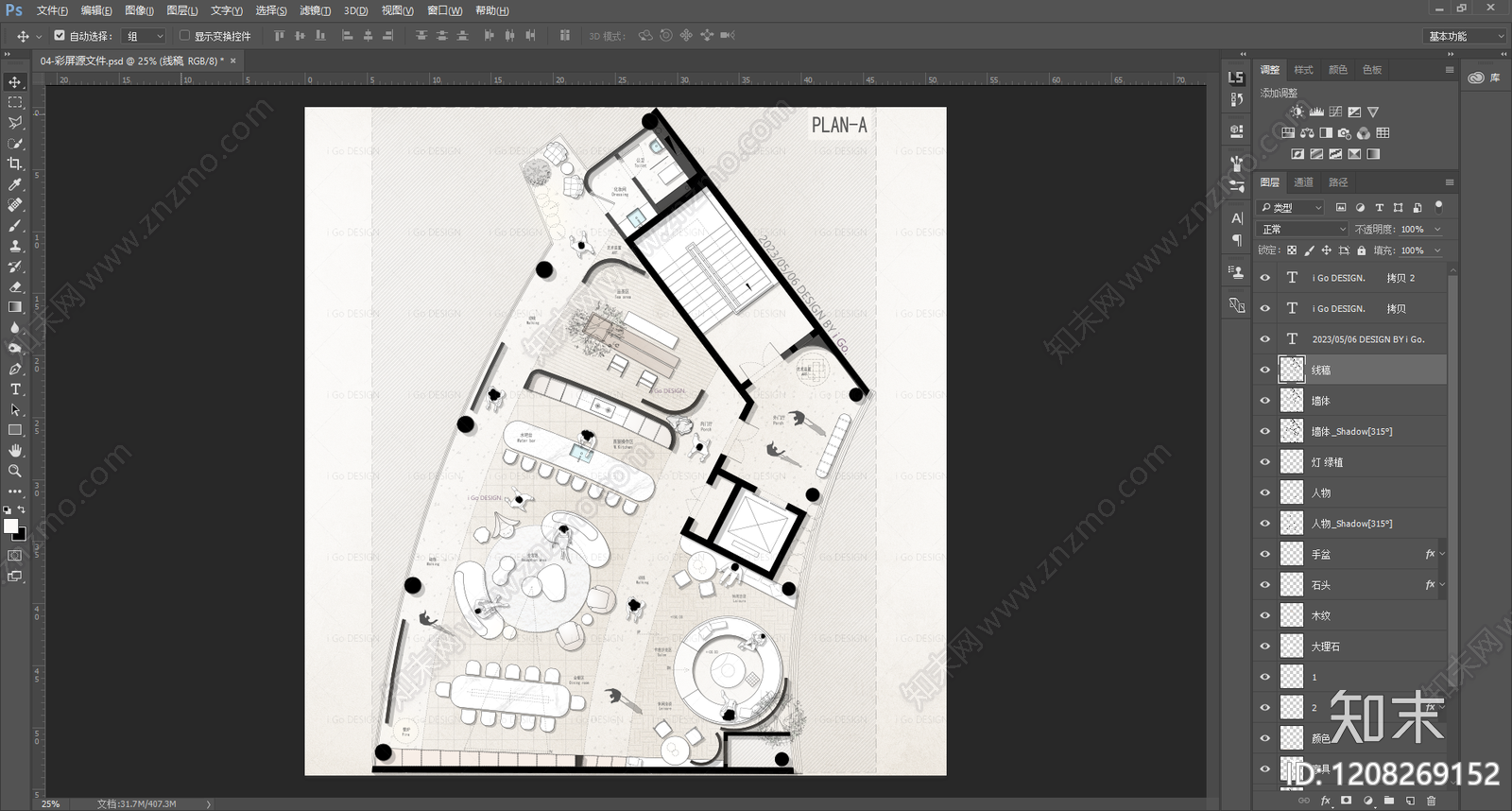This screenshot has height=811, width=1512.
Task: Hide the 线稿 layer
Action: coord(1265,370)
